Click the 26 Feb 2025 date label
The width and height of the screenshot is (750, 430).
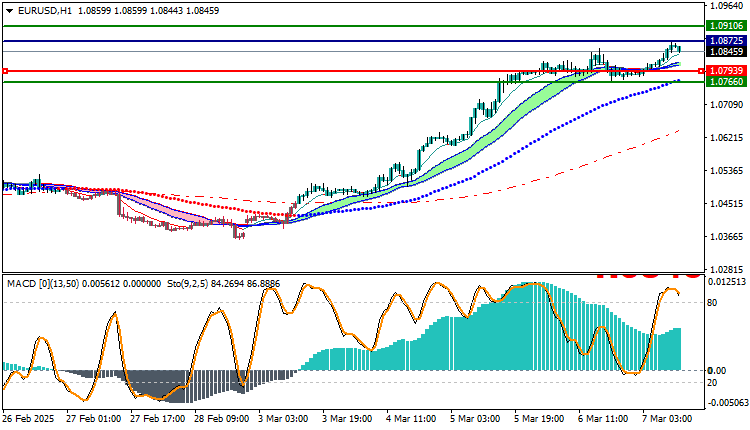click(29, 419)
